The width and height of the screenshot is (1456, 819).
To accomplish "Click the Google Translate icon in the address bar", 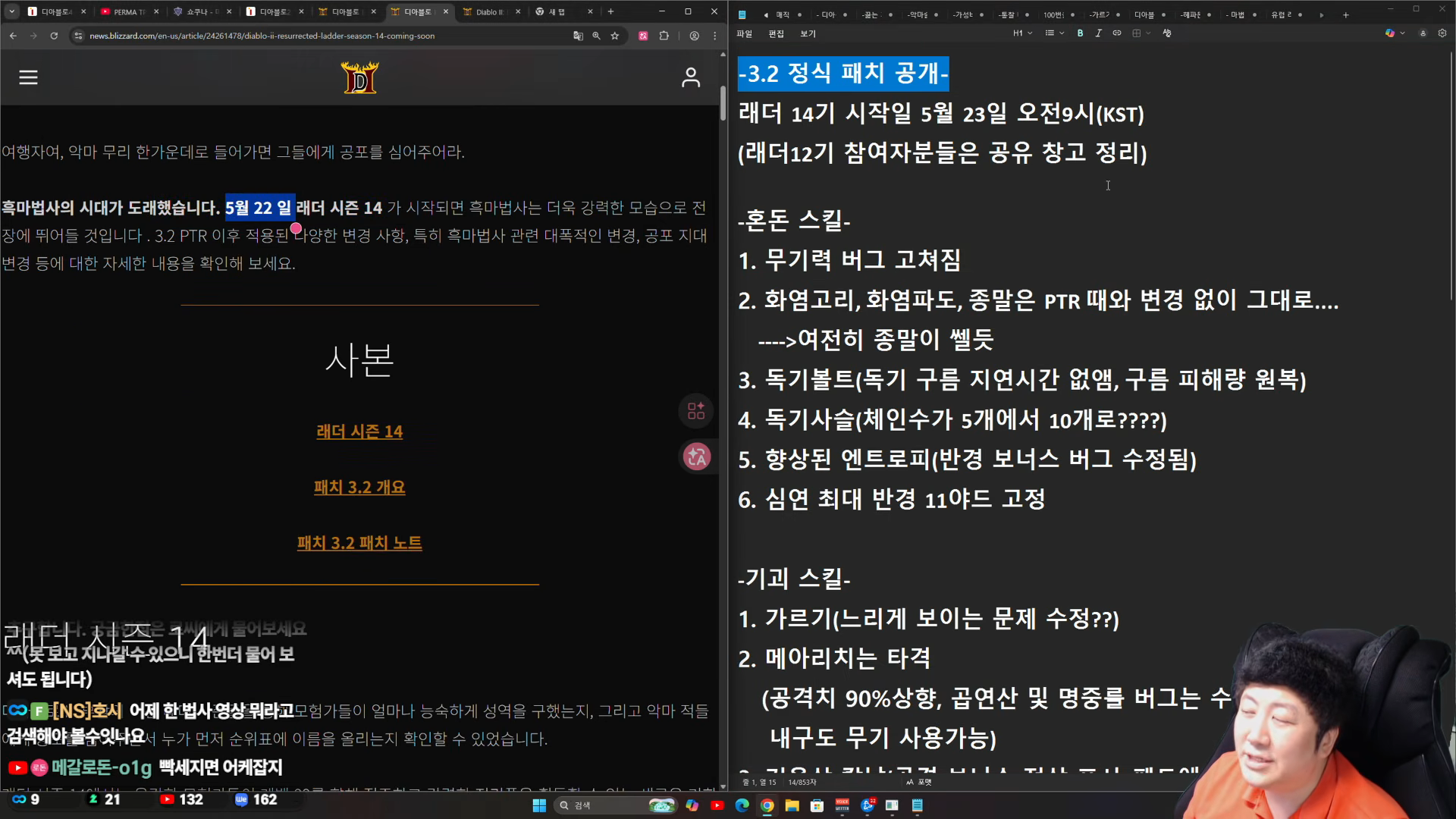I will pos(578,36).
